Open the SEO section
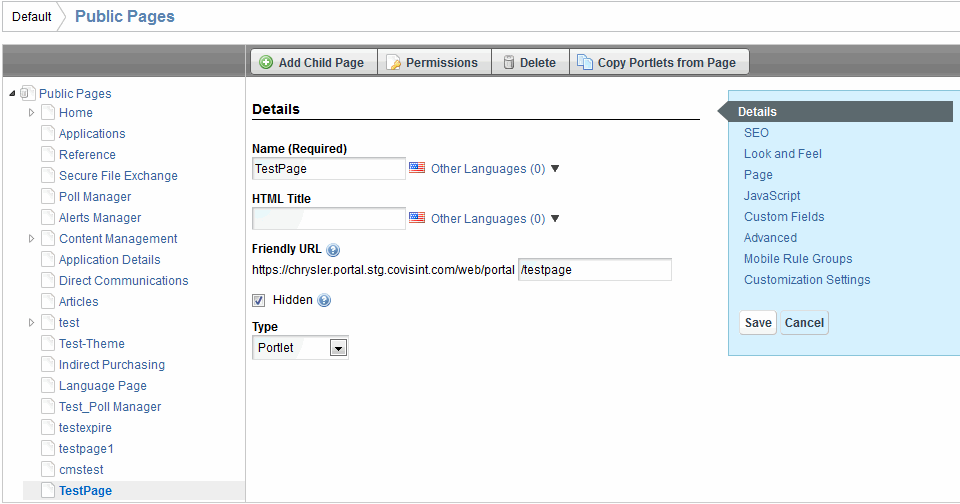Screen dimensions: 960x504 (x=756, y=133)
